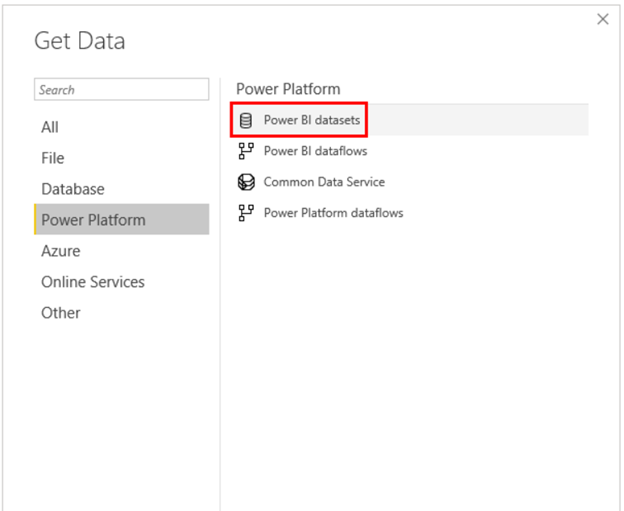This screenshot has width=624, height=511.
Task: Select the File category
Action: click(121, 158)
